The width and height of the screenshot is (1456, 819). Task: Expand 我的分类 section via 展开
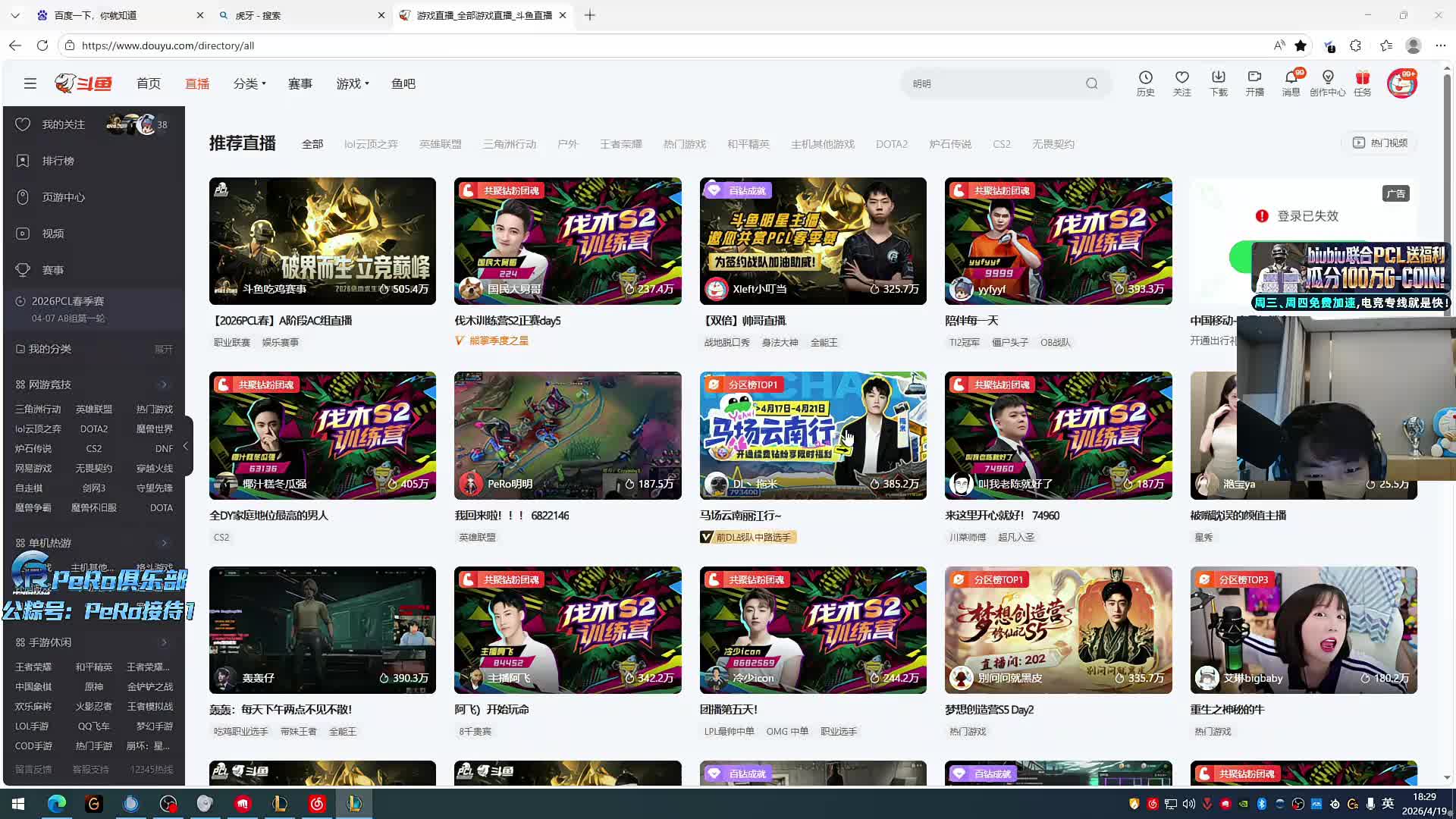point(163,350)
